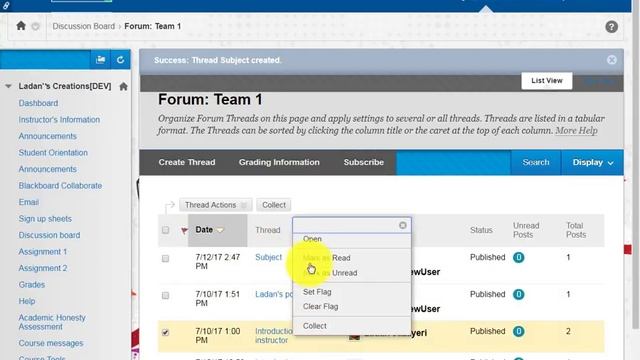Click the course menu folder view icon
The image size is (640, 360).
tap(100, 60)
